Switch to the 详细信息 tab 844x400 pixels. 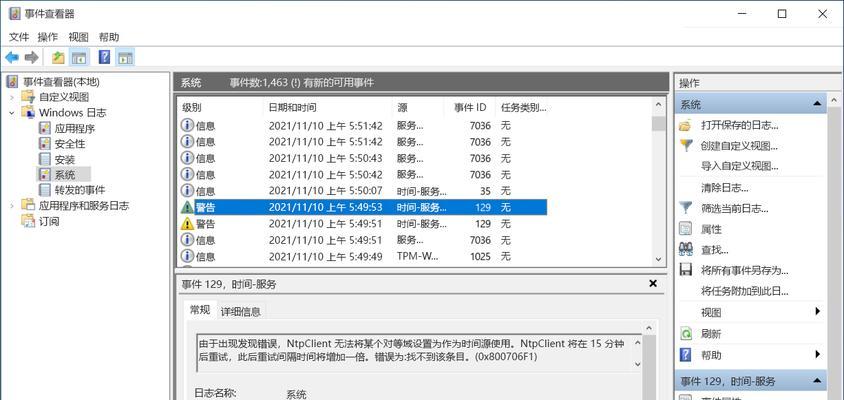[x=241, y=311]
